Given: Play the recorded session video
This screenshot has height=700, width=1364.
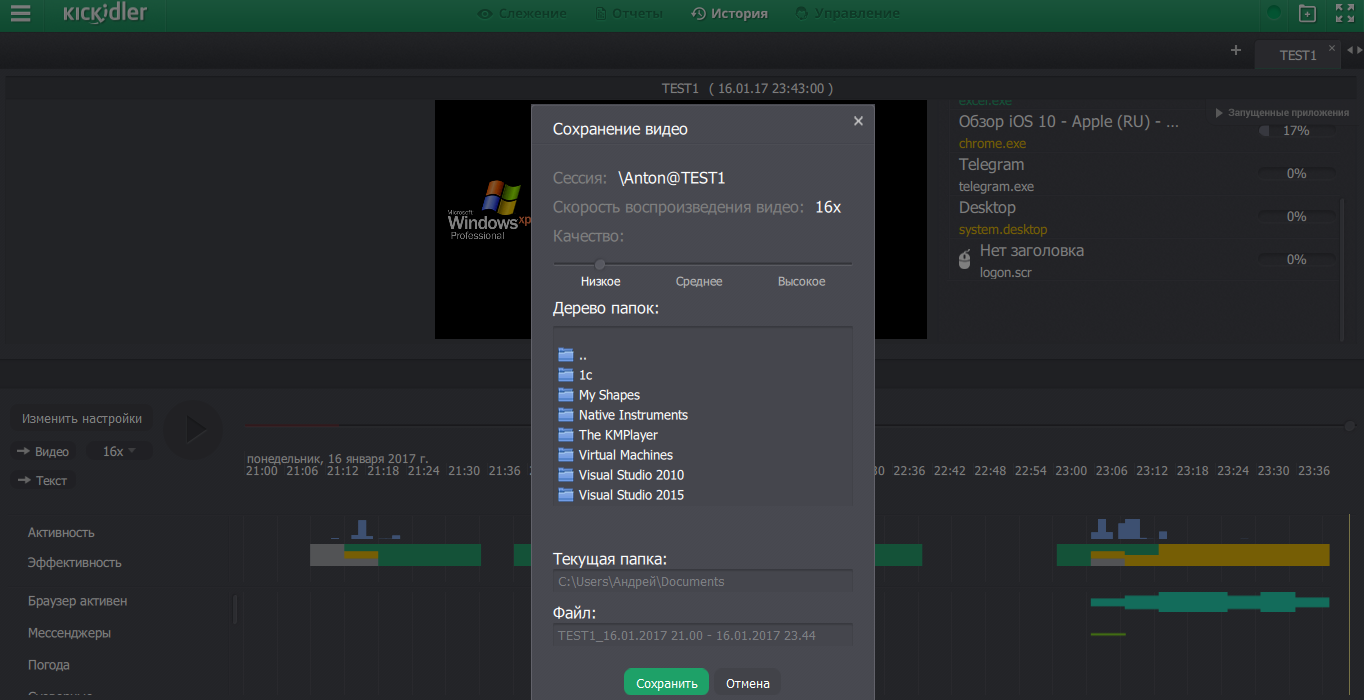Looking at the screenshot, I should point(194,429).
